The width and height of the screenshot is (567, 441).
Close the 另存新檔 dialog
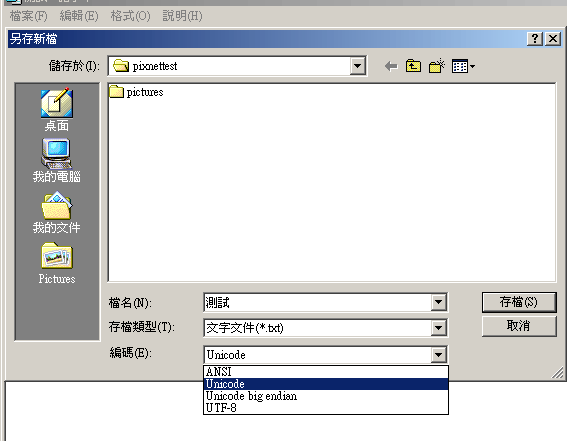point(553,38)
